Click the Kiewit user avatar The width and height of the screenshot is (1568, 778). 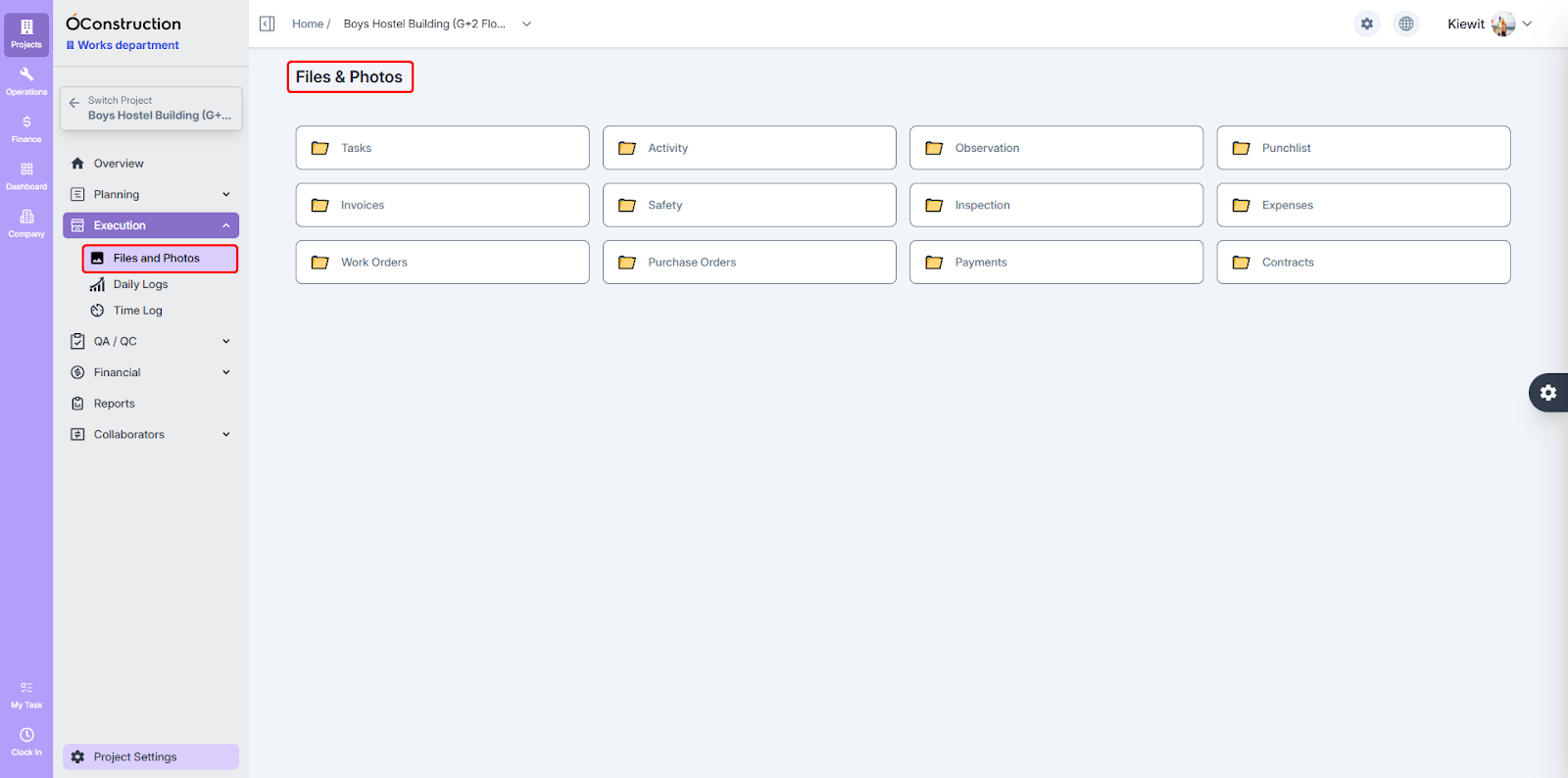(1503, 24)
